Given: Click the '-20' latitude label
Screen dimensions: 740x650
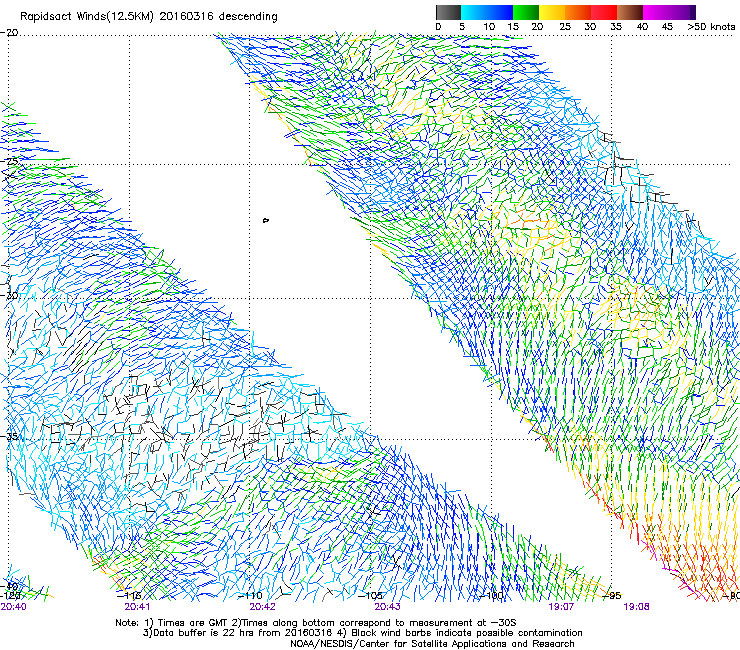Looking at the screenshot, I should 9,33.
